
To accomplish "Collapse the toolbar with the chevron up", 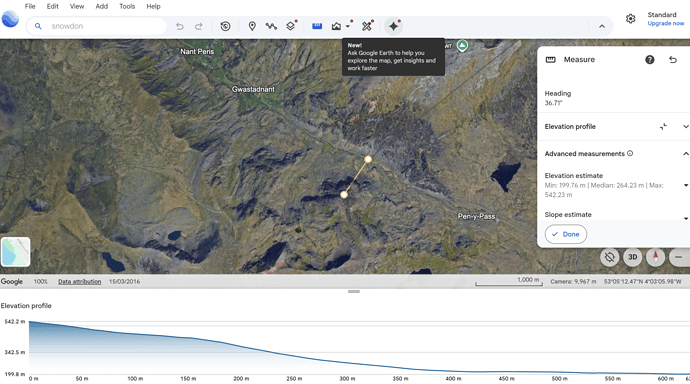I will click(602, 26).
